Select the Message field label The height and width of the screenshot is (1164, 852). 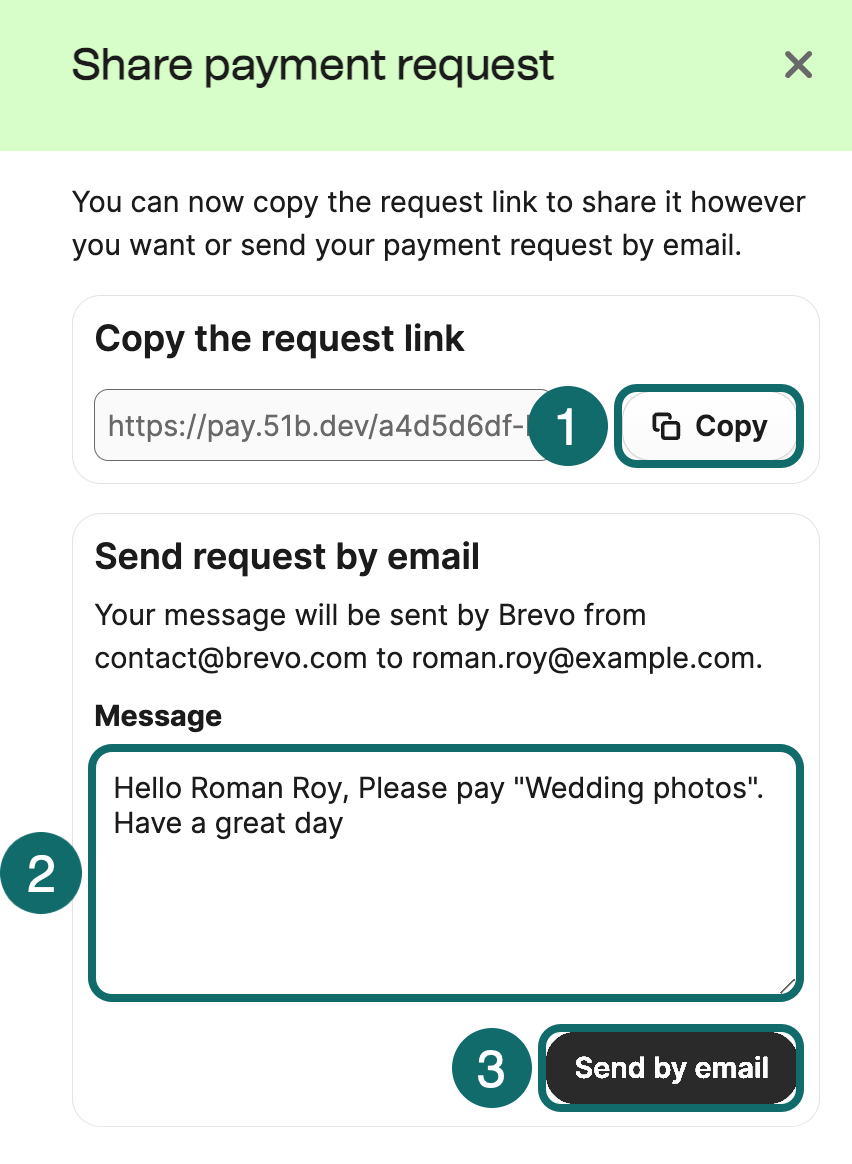pyautogui.click(x=157, y=716)
